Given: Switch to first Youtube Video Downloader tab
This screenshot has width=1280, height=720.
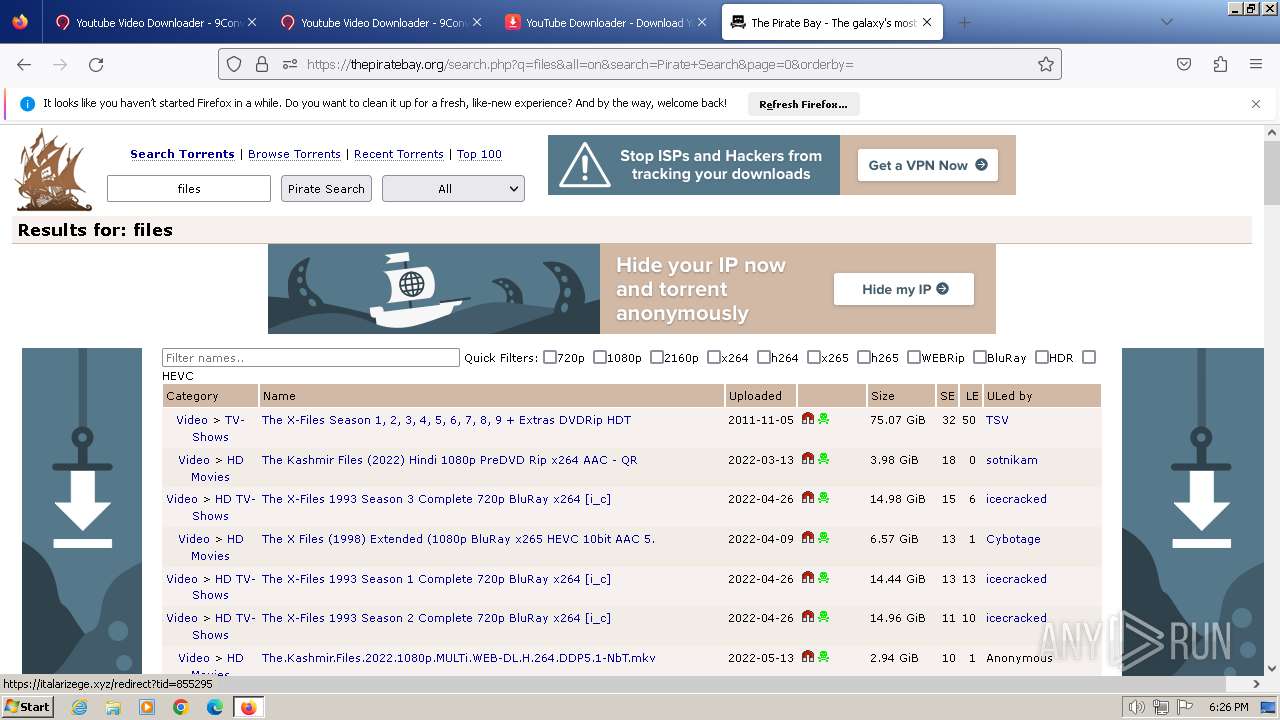Looking at the screenshot, I should pos(155,22).
